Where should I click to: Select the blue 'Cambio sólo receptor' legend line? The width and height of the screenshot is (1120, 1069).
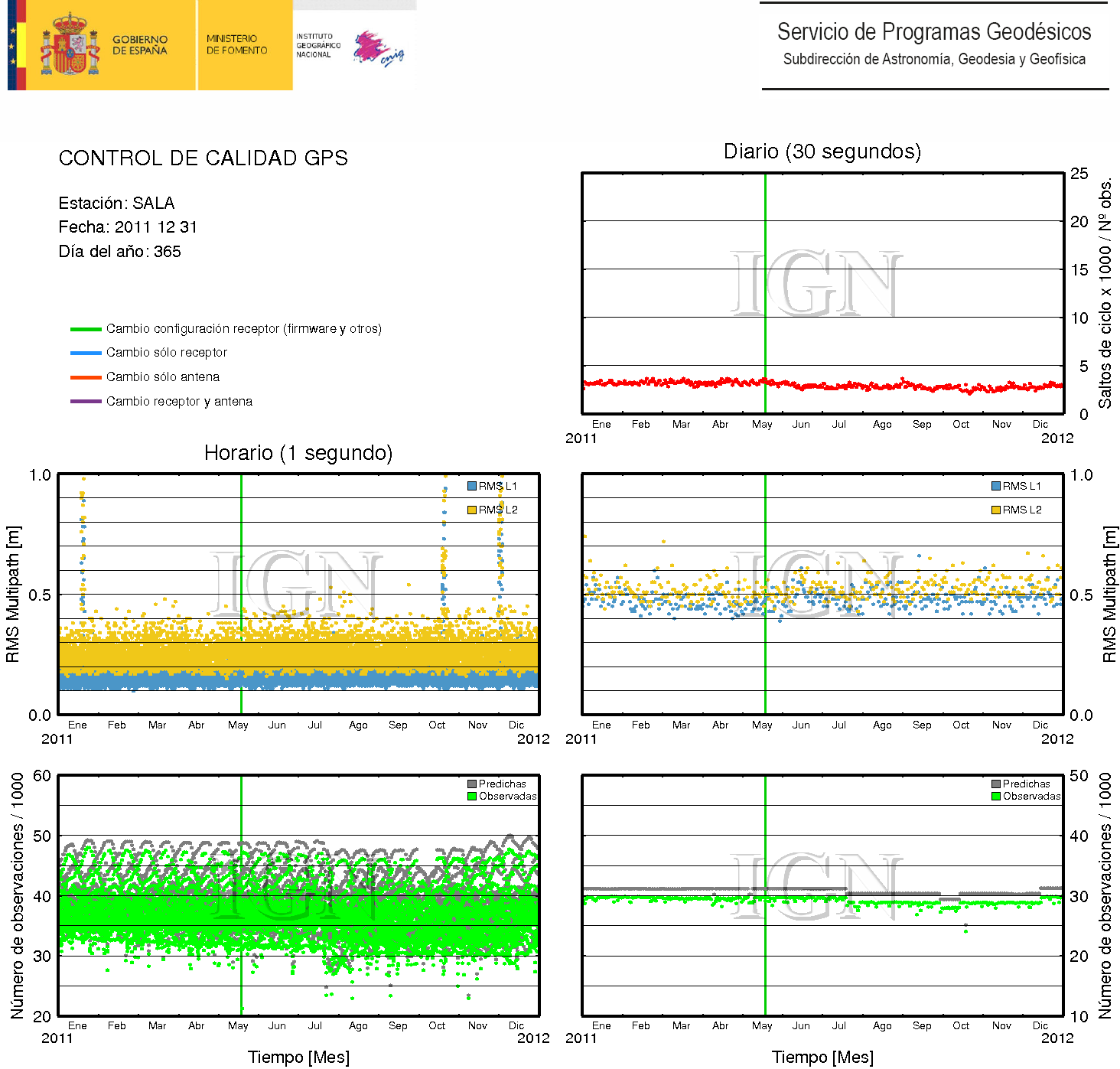tap(86, 353)
